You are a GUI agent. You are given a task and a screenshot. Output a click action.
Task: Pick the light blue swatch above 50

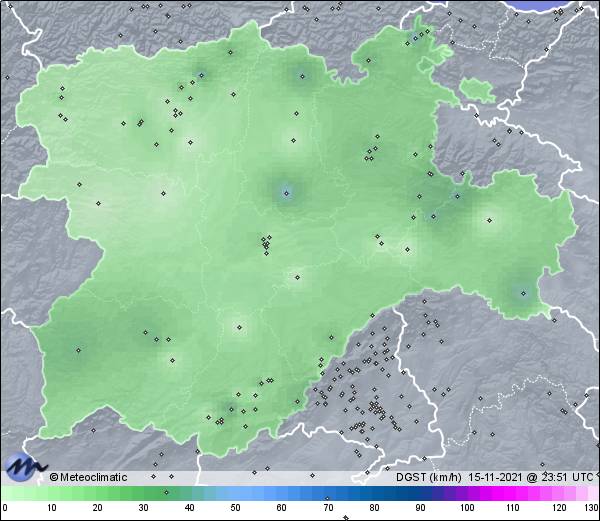click(x=235, y=494)
